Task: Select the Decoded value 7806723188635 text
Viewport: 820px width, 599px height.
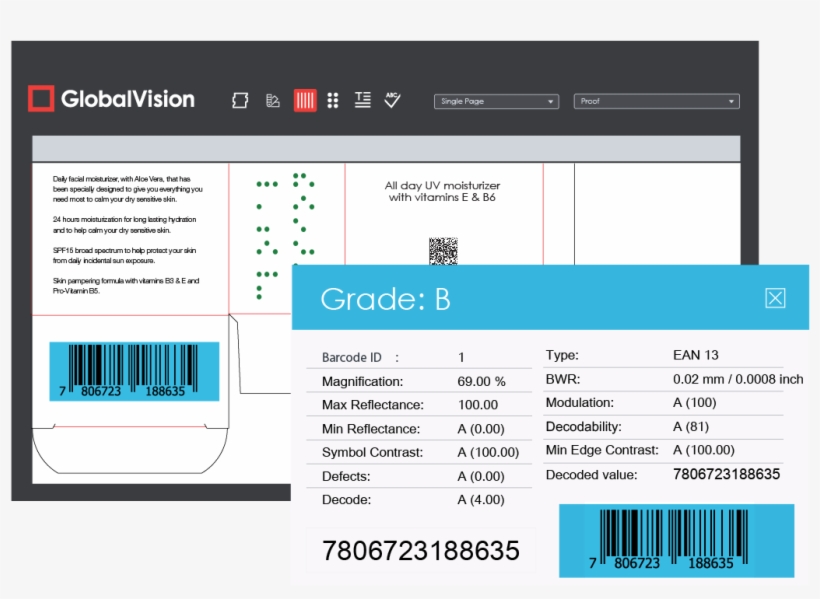Action: coord(726,474)
